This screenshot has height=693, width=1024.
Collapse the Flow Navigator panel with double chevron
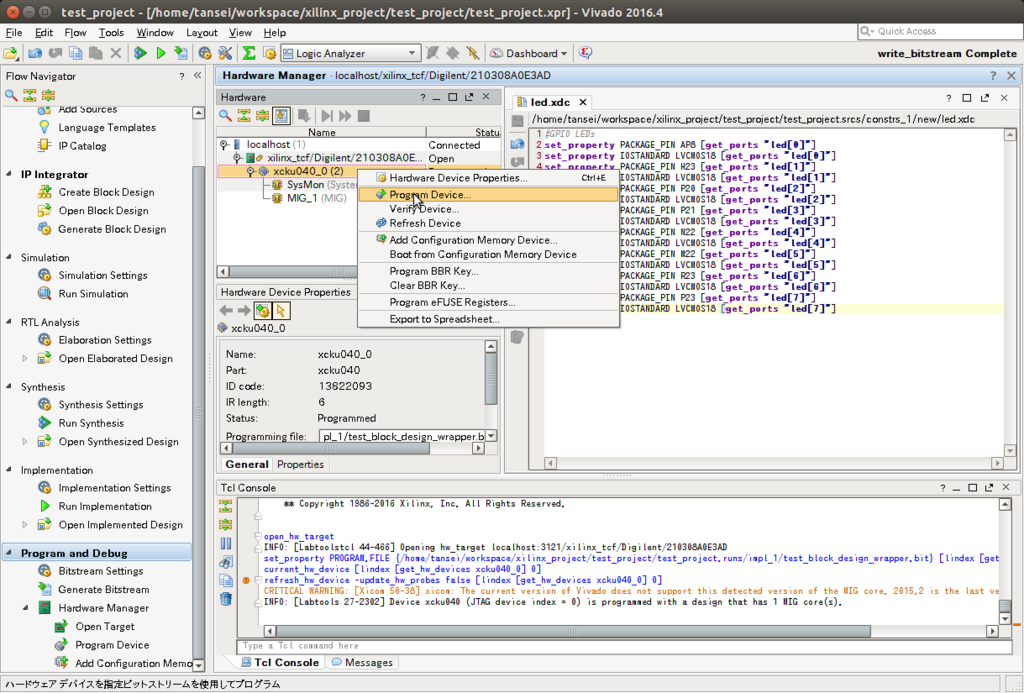[x=197, y=76]
